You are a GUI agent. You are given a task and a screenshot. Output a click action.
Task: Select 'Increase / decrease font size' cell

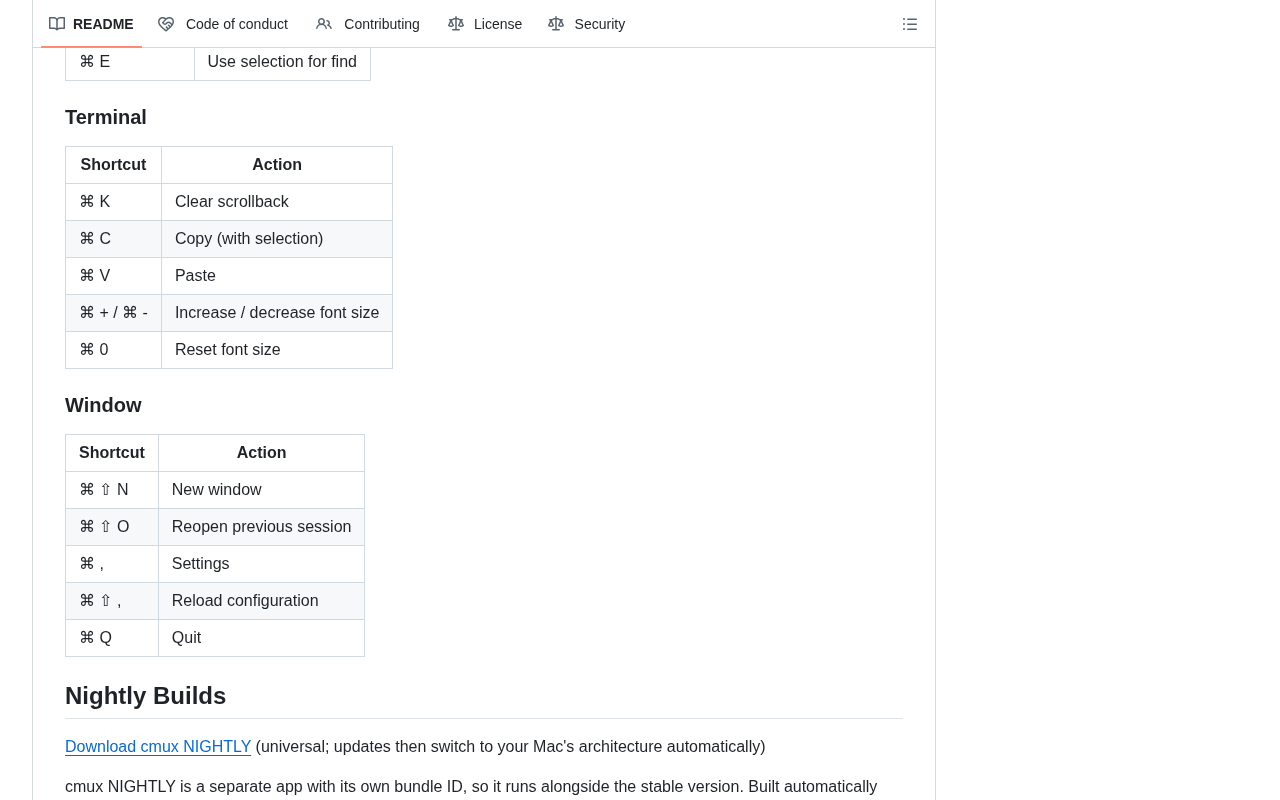click(x=277, y=313)
